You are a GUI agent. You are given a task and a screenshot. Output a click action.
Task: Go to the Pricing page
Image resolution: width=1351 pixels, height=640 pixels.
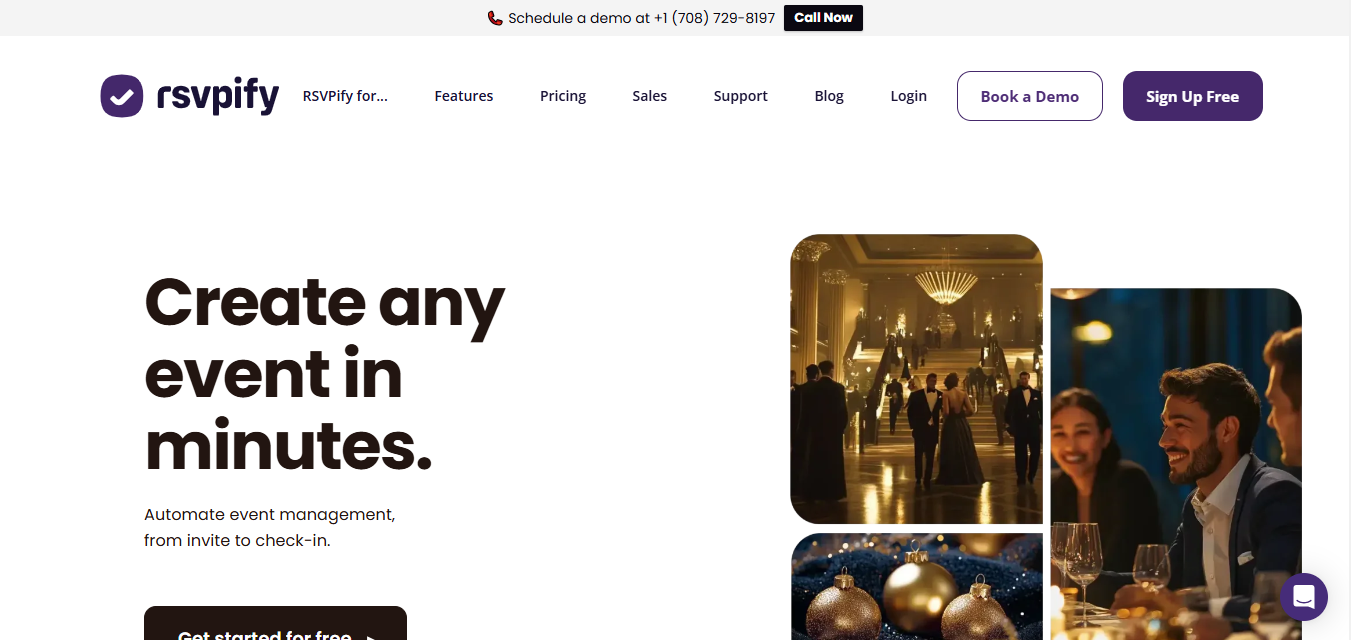point(563,96)
